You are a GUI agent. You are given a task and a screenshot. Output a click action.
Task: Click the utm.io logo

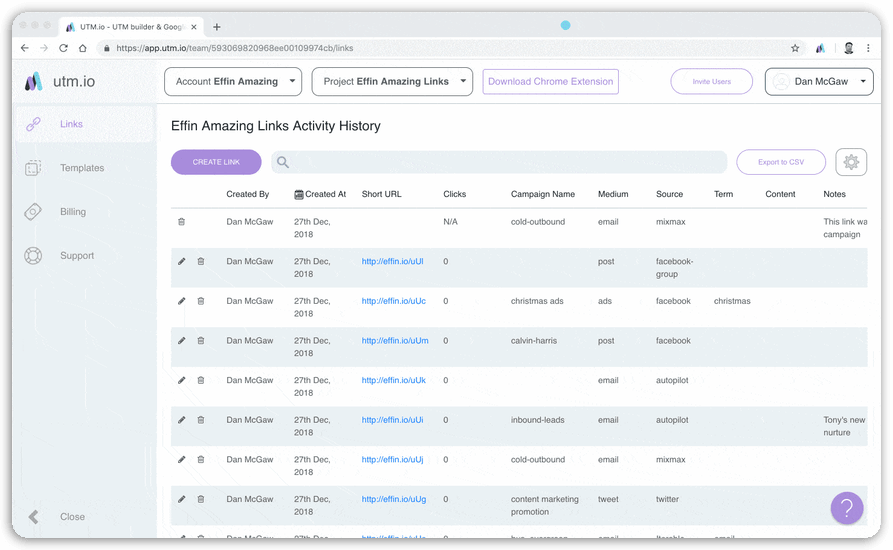pos(60,81)
